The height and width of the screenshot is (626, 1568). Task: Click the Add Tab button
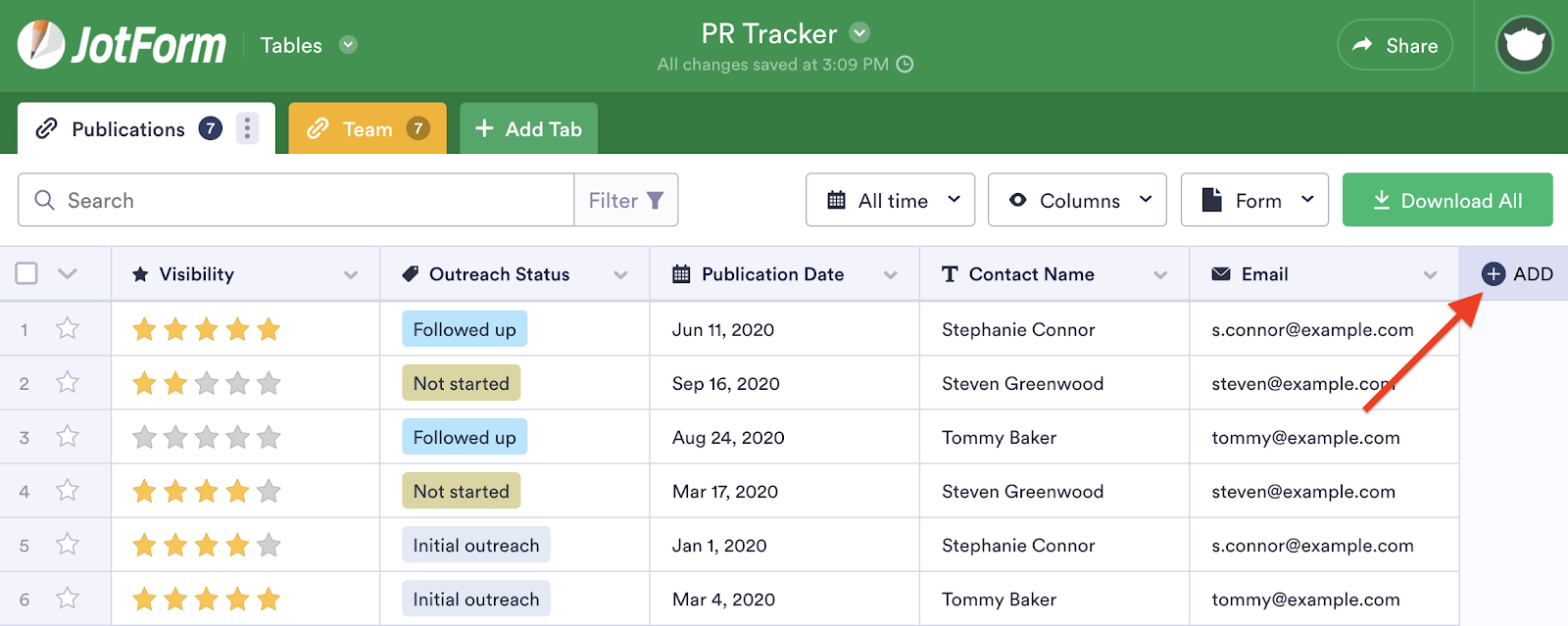click(x=528, y=129)
